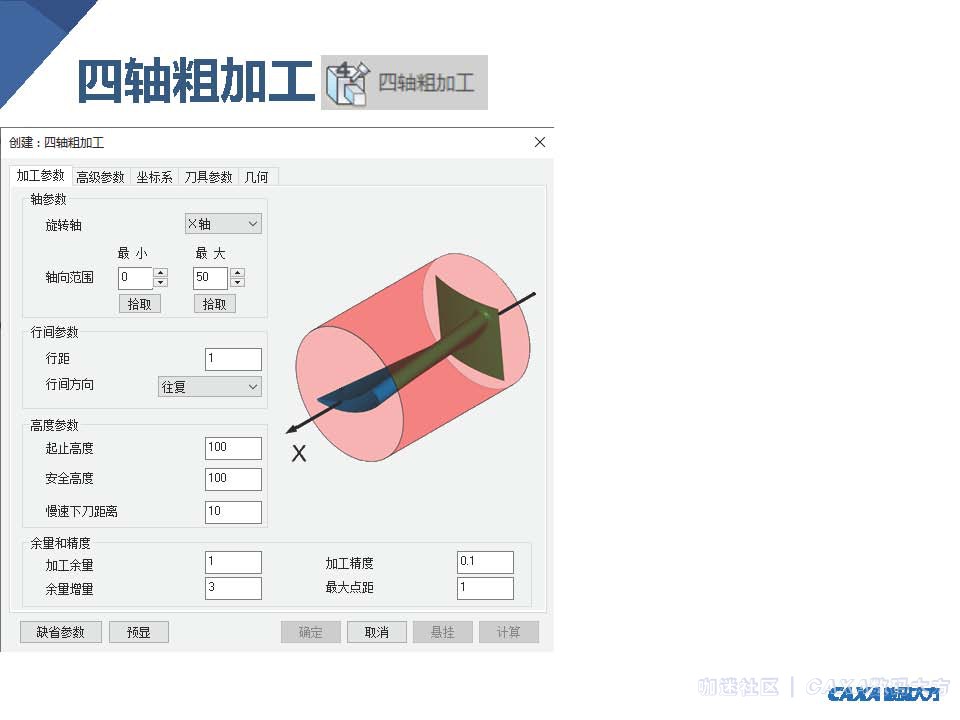
Task: Focus the 起止高度 input field
Action: click(233, 448)
